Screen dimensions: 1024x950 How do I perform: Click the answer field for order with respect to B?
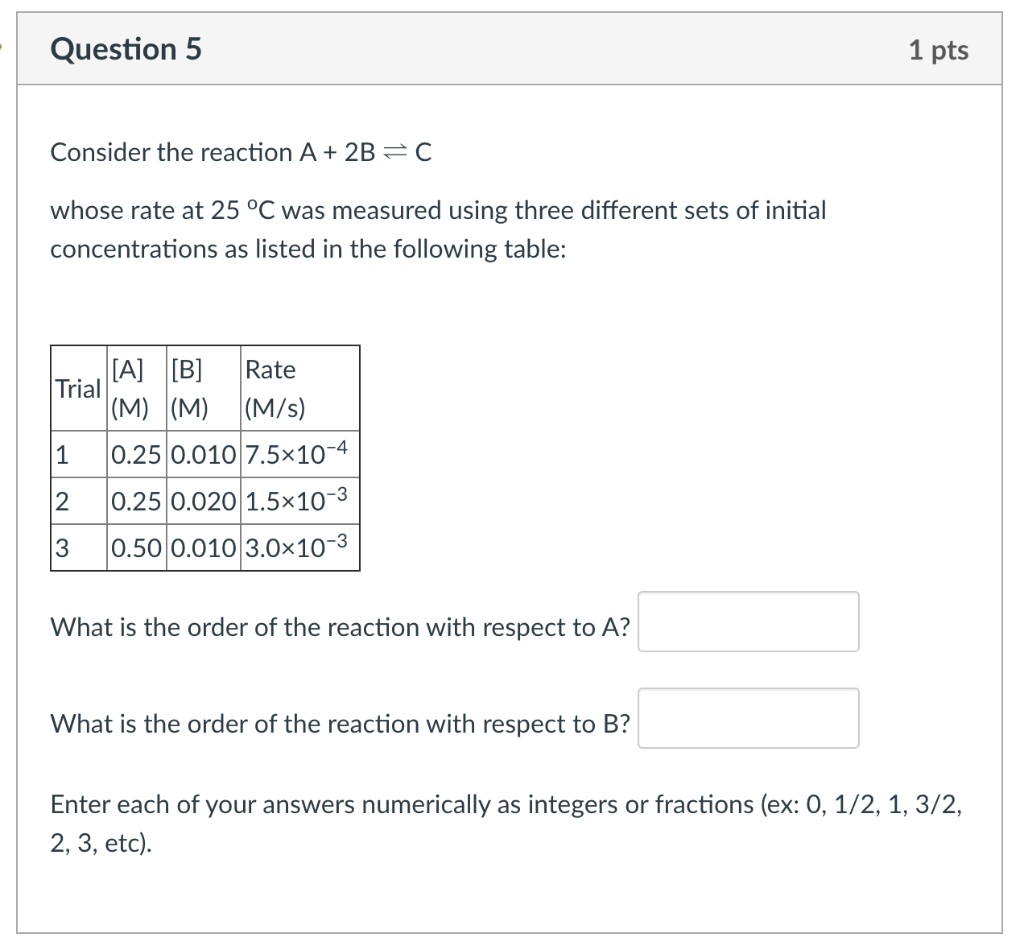click(x=748, y=717)
